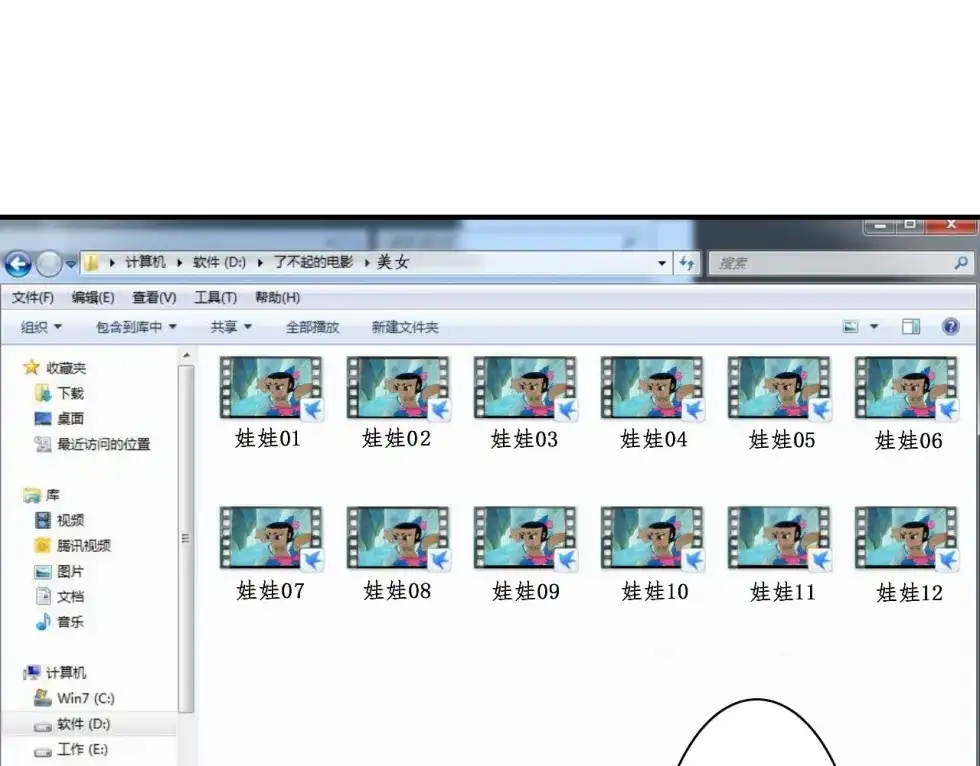
Task: Click the 新建文件夹 button
Action: 404,327
